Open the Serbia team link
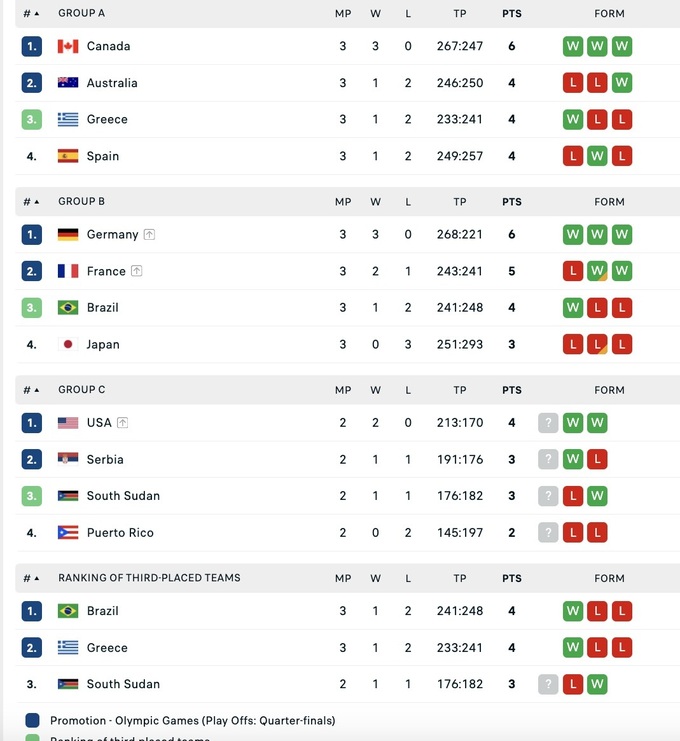 [105, 460]
